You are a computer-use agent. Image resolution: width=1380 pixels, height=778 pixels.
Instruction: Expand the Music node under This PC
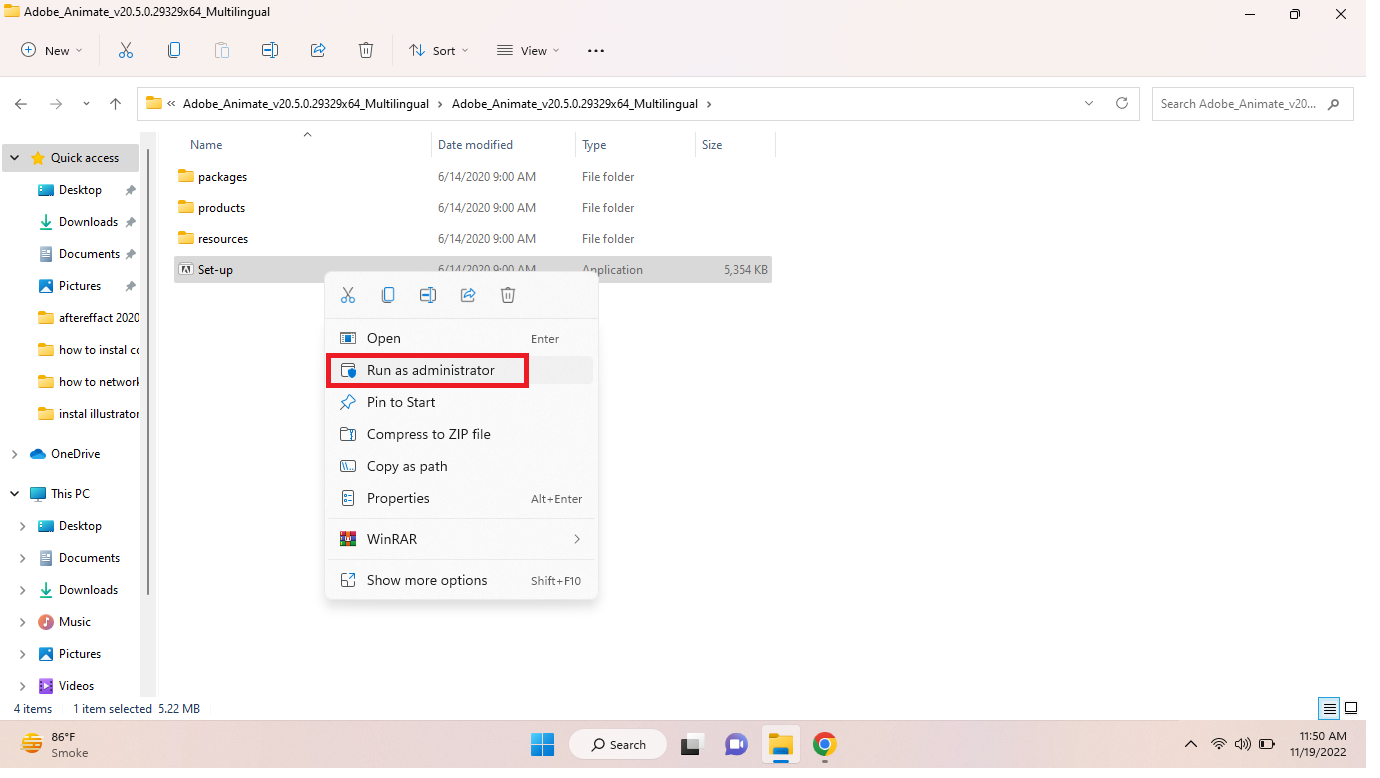(x=23, y=622)
